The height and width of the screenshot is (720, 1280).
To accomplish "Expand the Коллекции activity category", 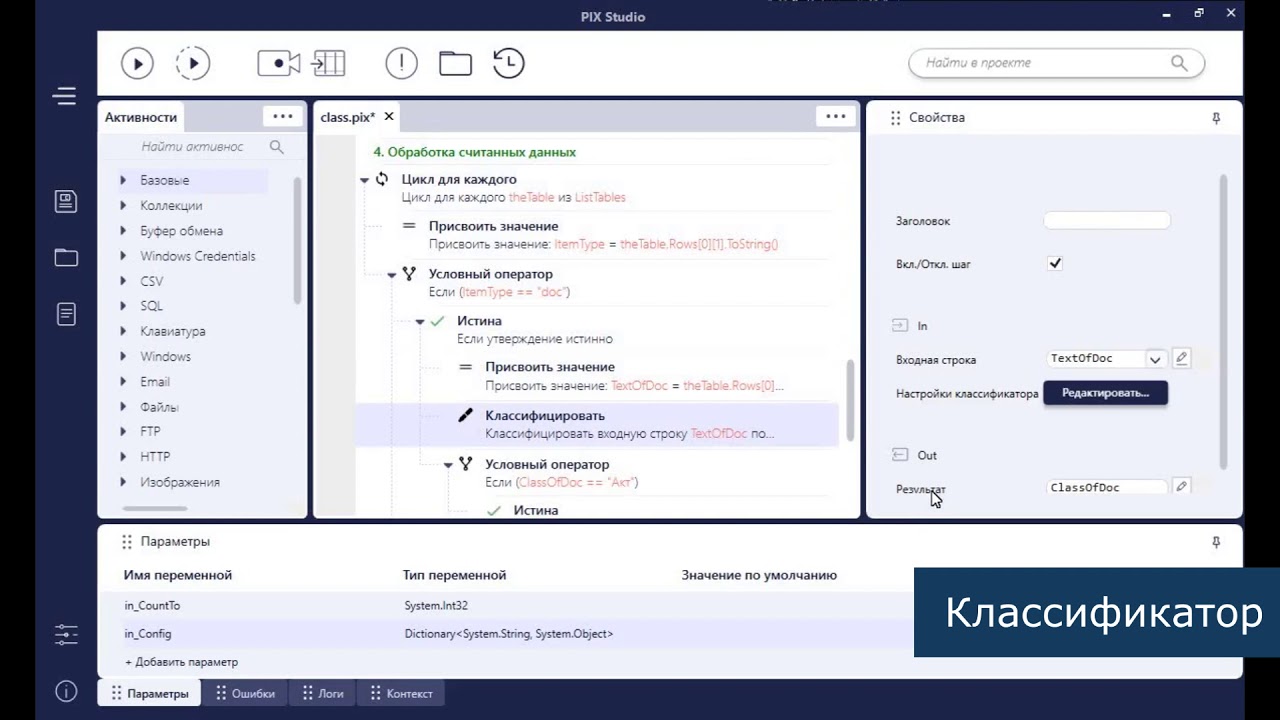I will tap(123, 205).
